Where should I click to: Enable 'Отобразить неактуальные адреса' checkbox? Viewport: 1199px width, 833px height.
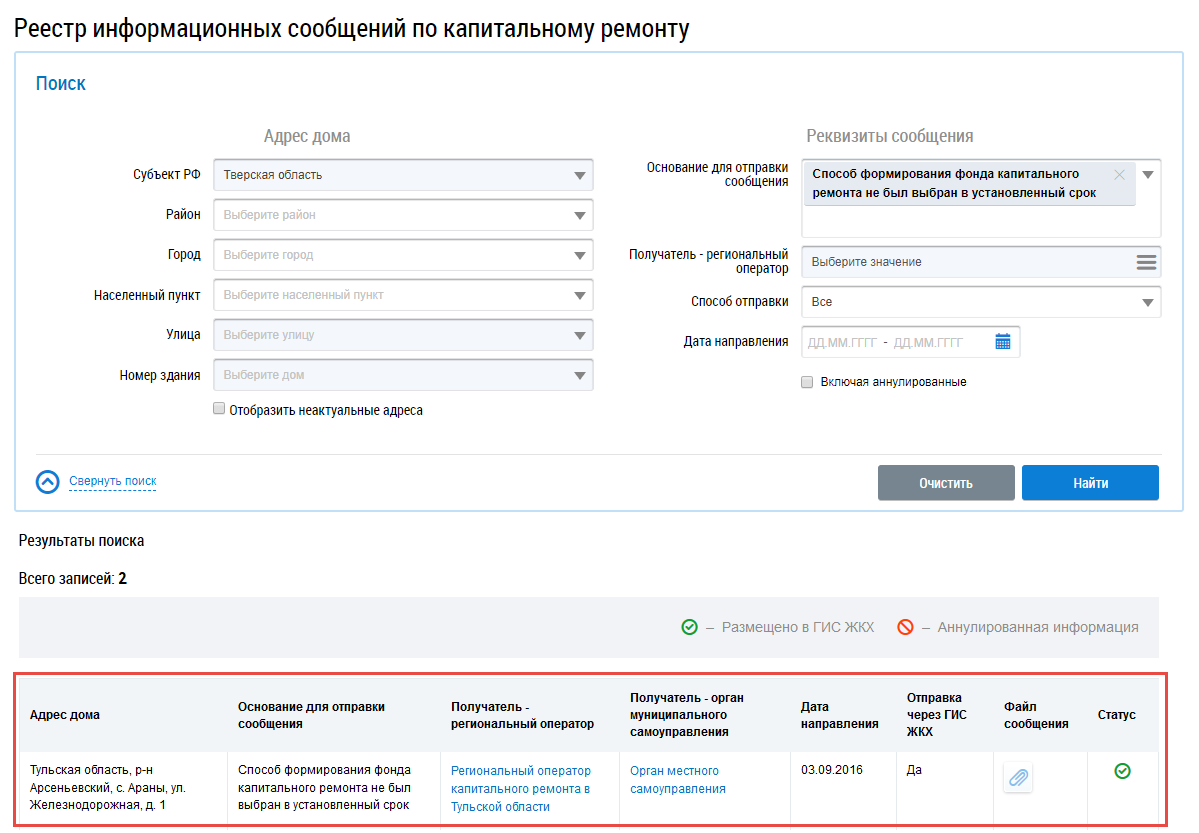219,409
